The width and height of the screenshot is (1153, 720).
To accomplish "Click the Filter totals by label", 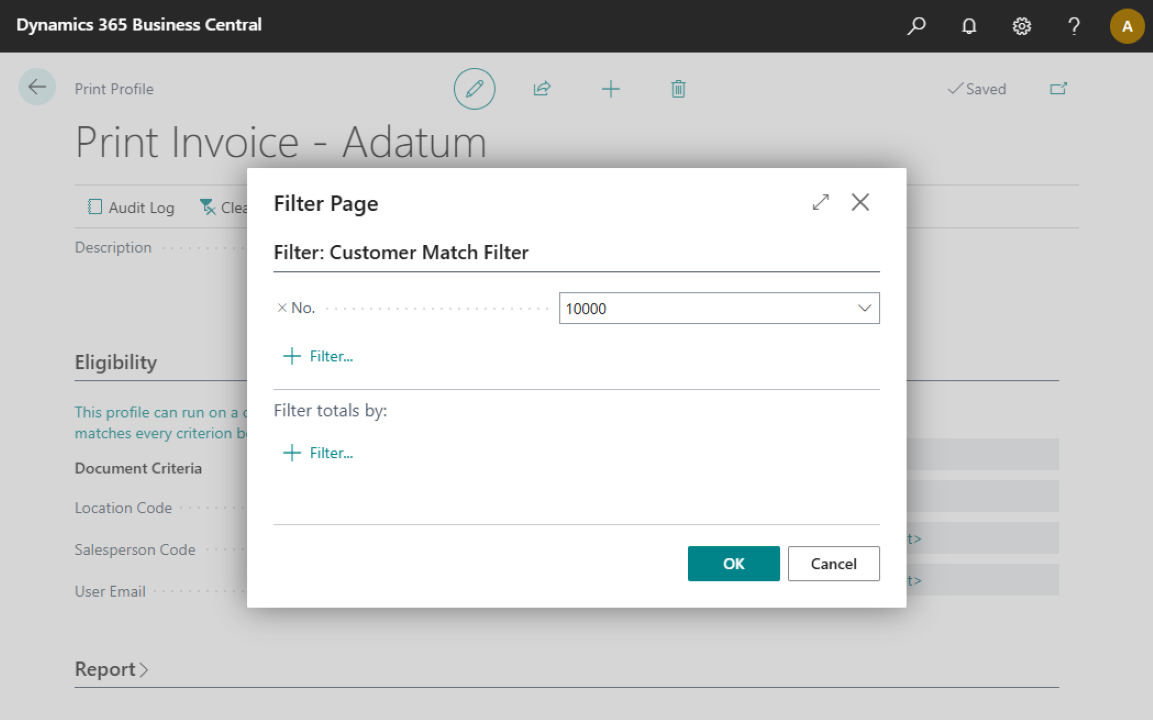I will [330, 410].
